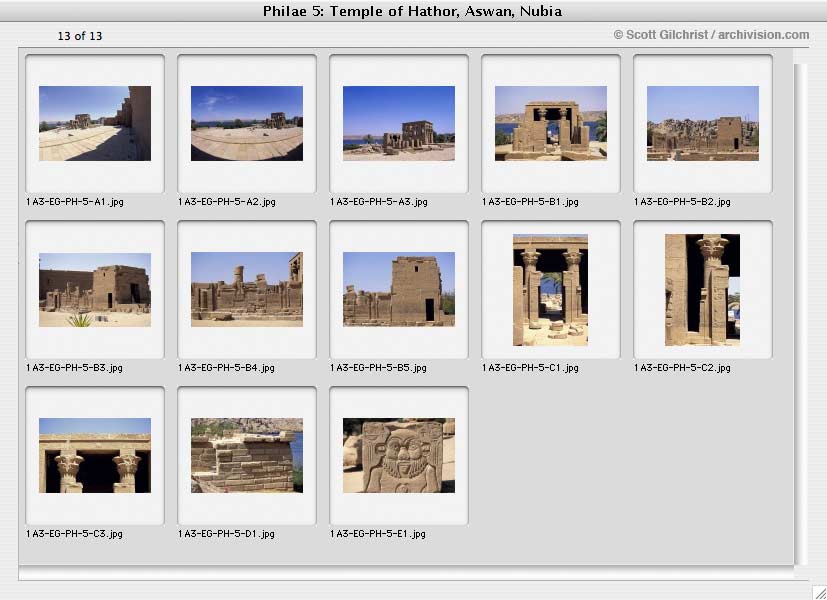Screen dimensions: 827x600
Task: Click the vertical scrollbar on the right
Action: point(801,314)
